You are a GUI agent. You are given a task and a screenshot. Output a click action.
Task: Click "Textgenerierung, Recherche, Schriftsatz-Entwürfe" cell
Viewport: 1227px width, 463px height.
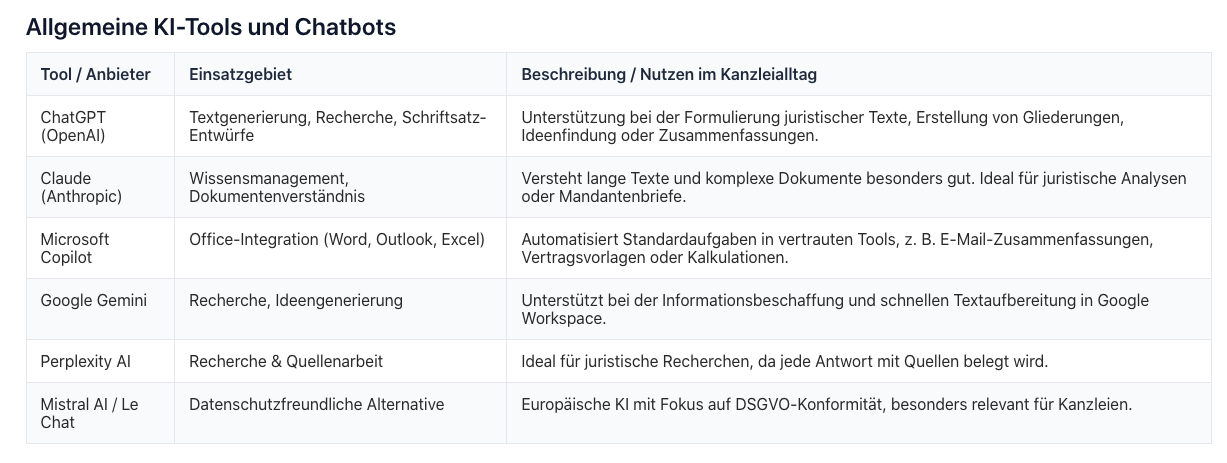click(337, 126)
